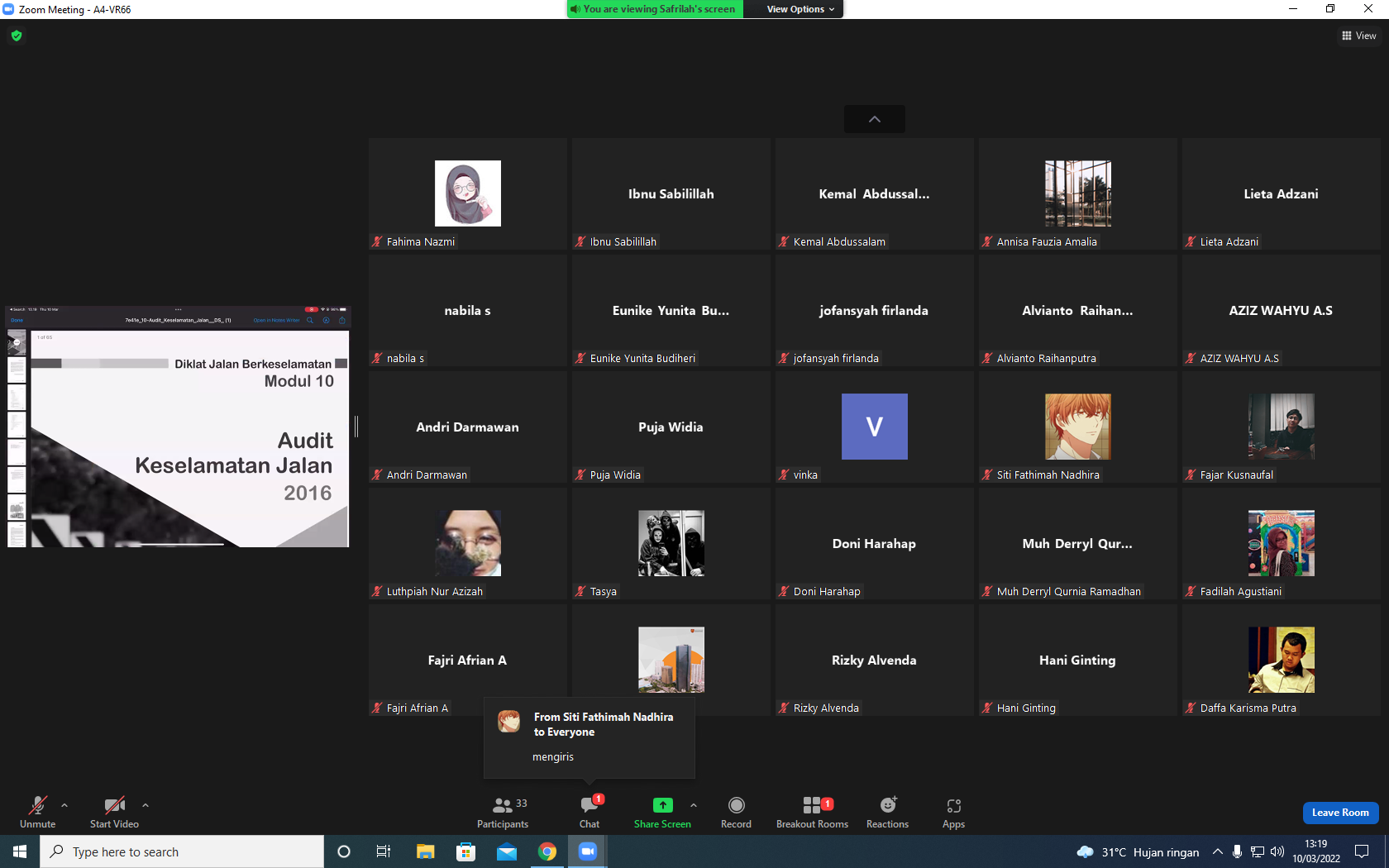The width and height of the screenshot is (1389, 868).
Task: Click the Andri Darmawan tile
Action: point(468,427)
